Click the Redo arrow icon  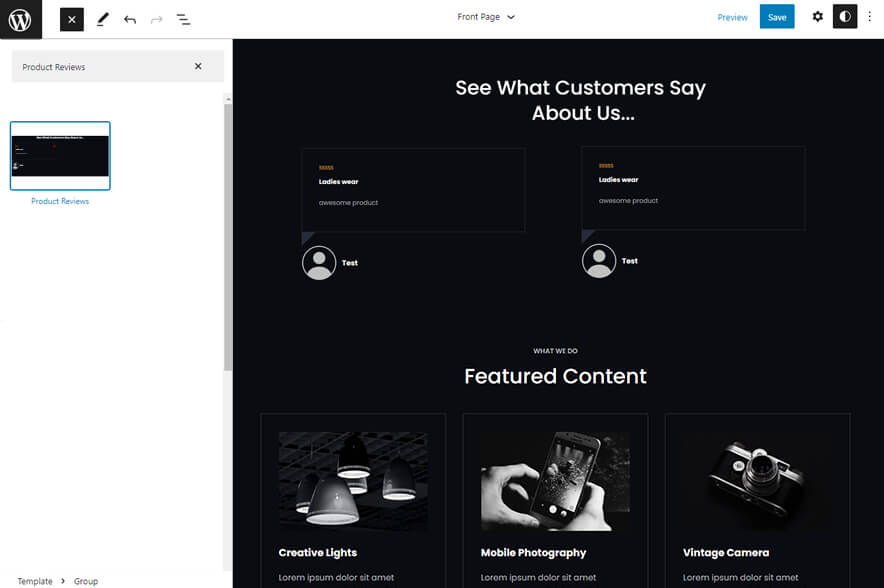coord(157,18)
